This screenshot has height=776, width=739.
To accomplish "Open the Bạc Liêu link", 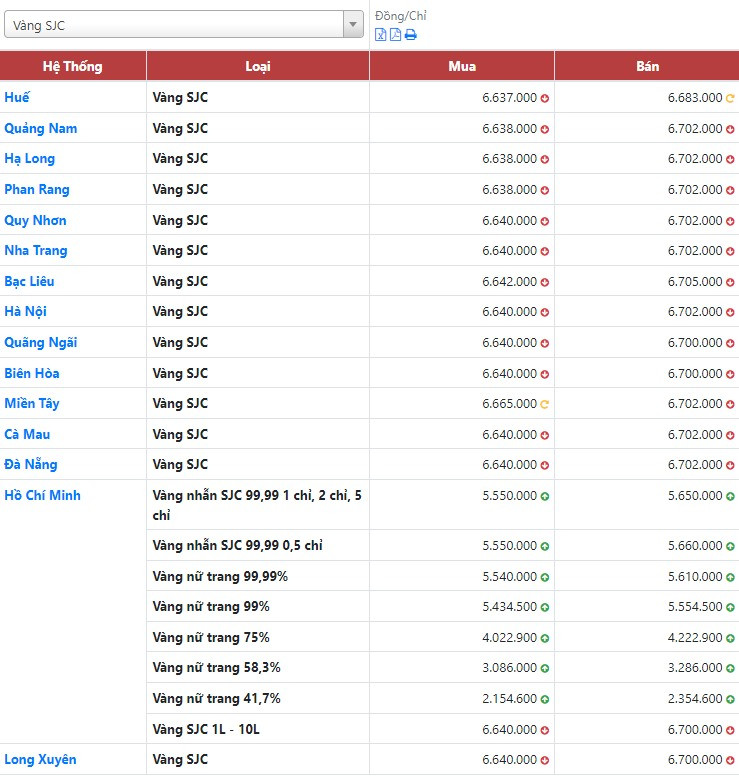I will [x=29, y=281].
